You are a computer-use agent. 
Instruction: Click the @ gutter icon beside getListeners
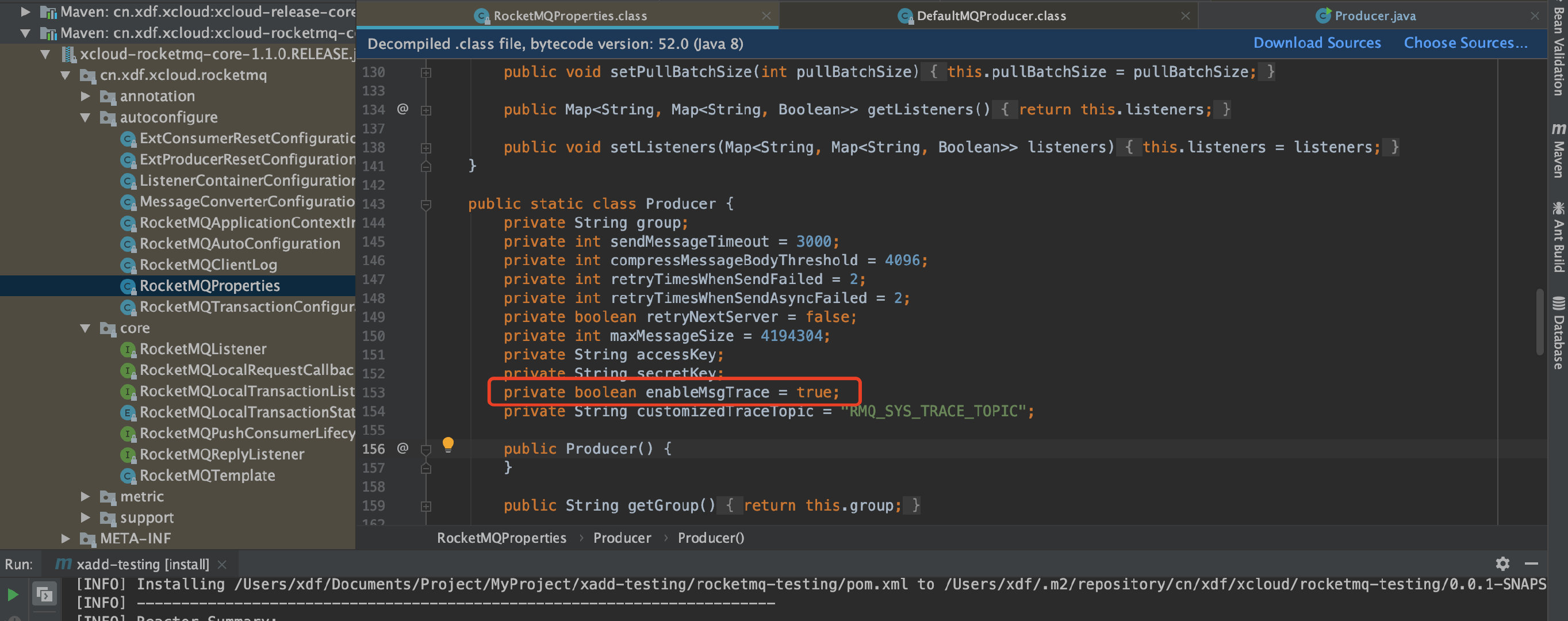coord(402,109)
